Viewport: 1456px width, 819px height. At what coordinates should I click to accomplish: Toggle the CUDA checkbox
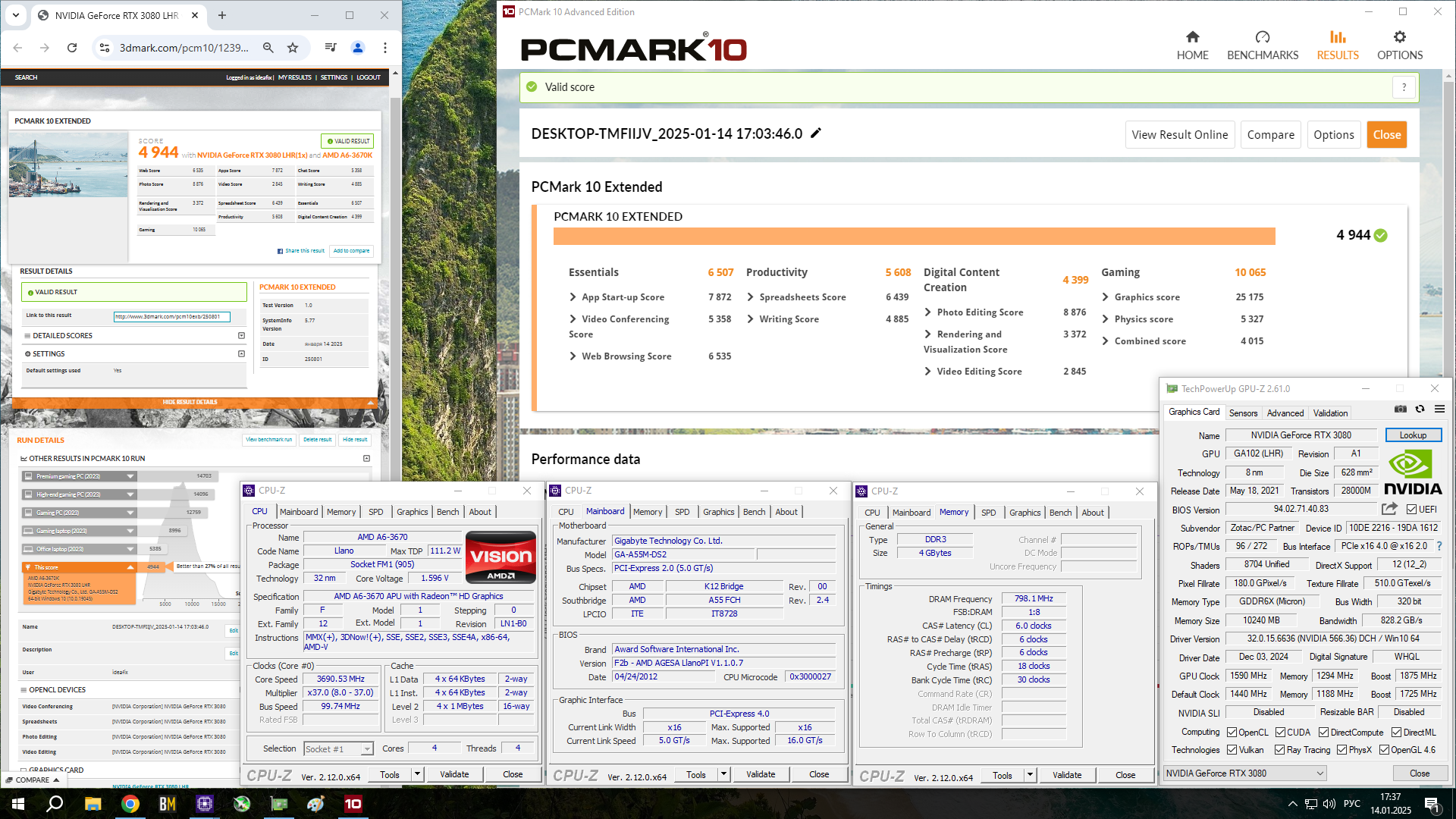click(1280, 733)
